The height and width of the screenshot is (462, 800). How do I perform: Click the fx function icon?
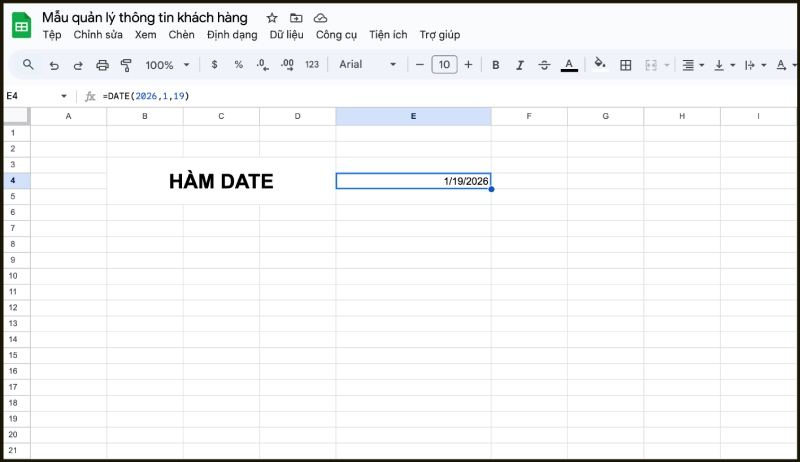pyautogui.click(x=90, y=96)
